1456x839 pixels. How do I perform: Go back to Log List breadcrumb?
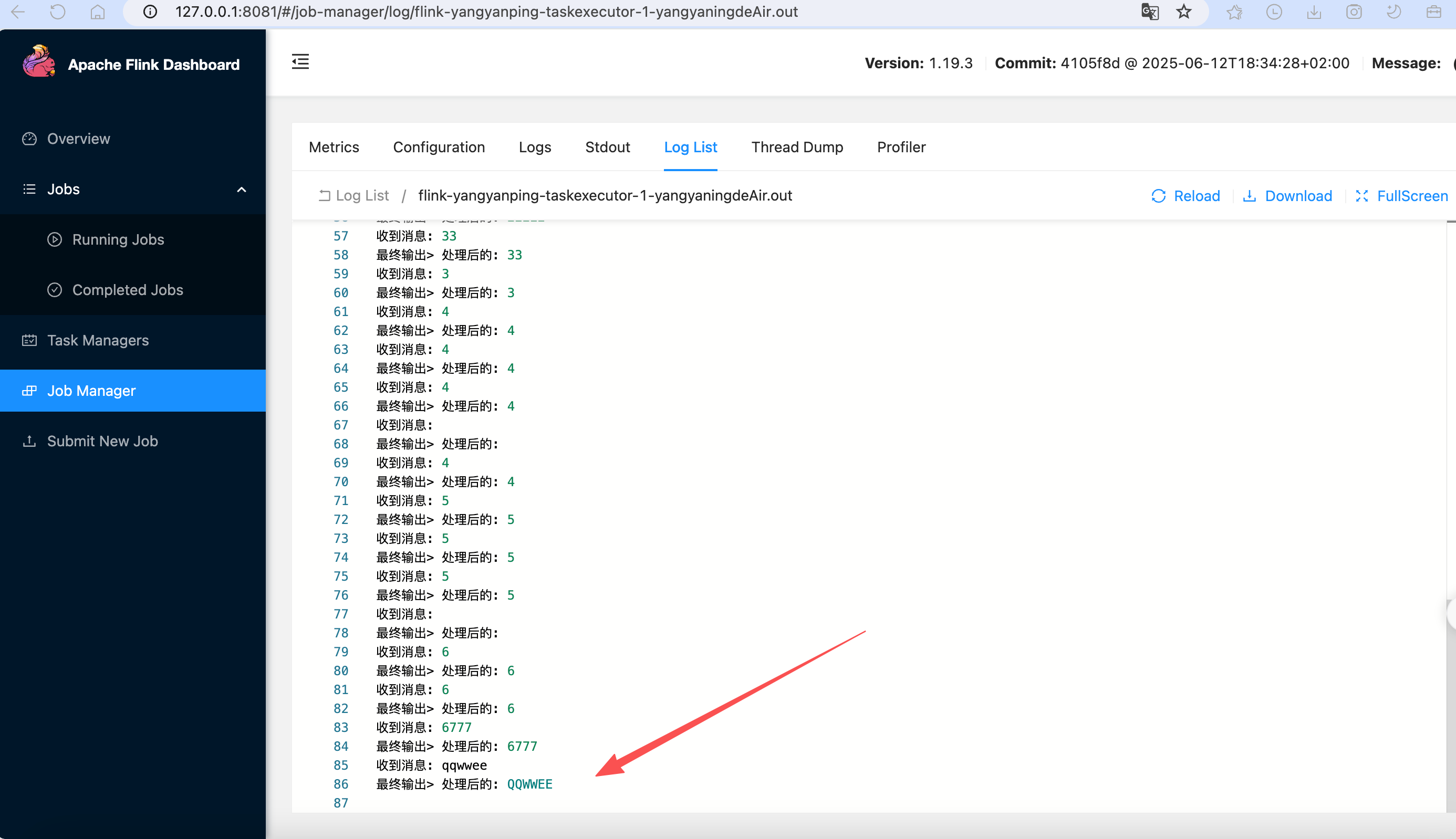[361, 196]
